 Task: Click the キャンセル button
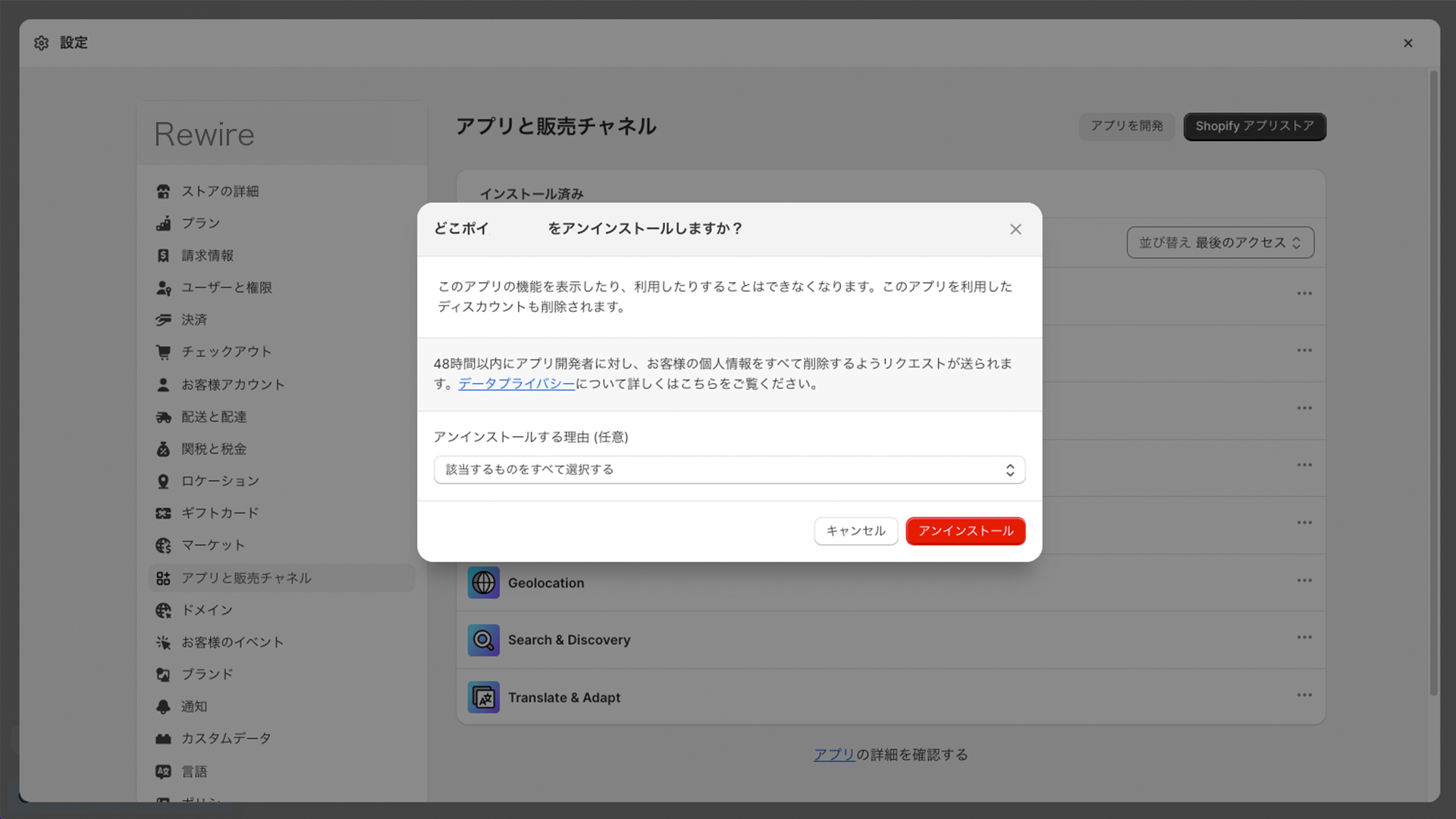click(x=855, y=531)
